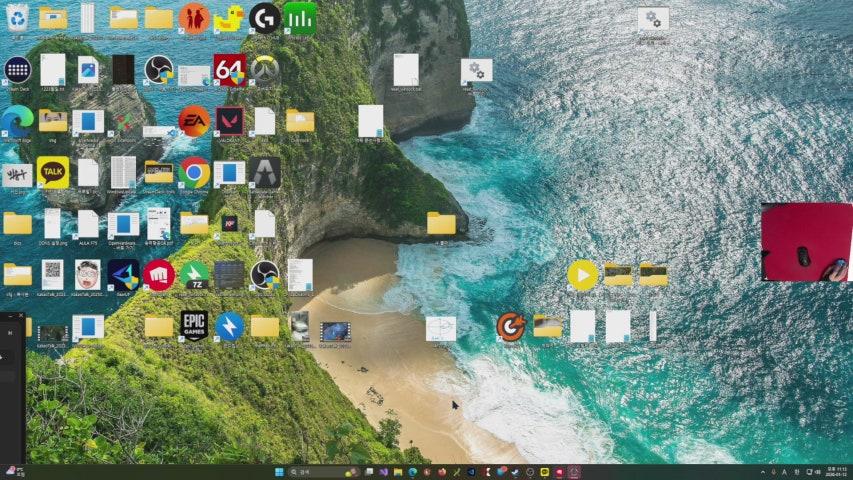The width and height of the screenshot is (853, 480).
Task: Open the AIDA64 desktop shortcut
Action: (x=229, y=70)
